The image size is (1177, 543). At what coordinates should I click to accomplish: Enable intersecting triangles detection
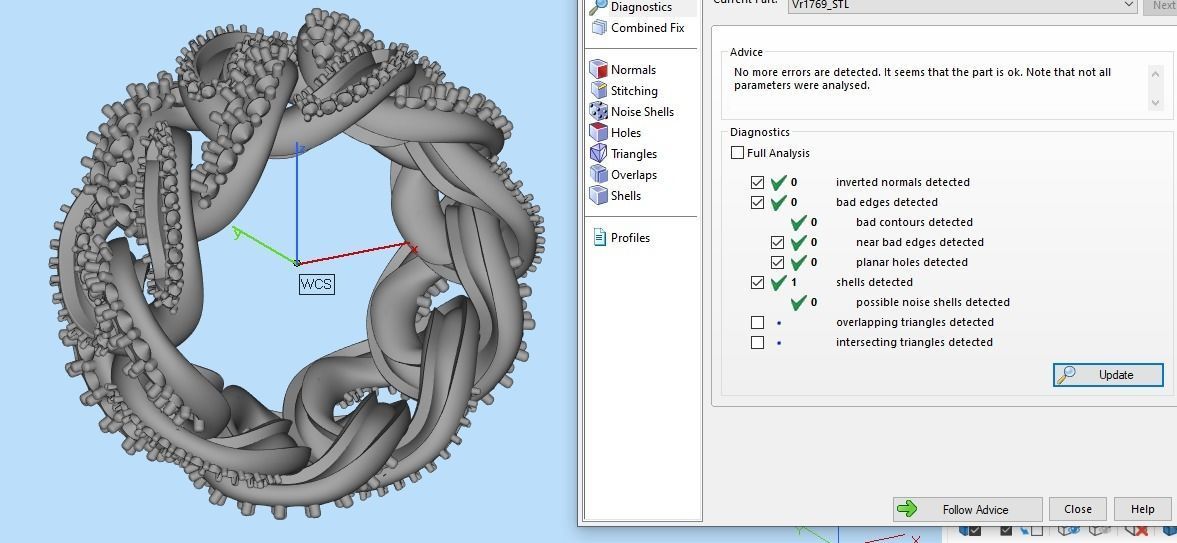757,342
